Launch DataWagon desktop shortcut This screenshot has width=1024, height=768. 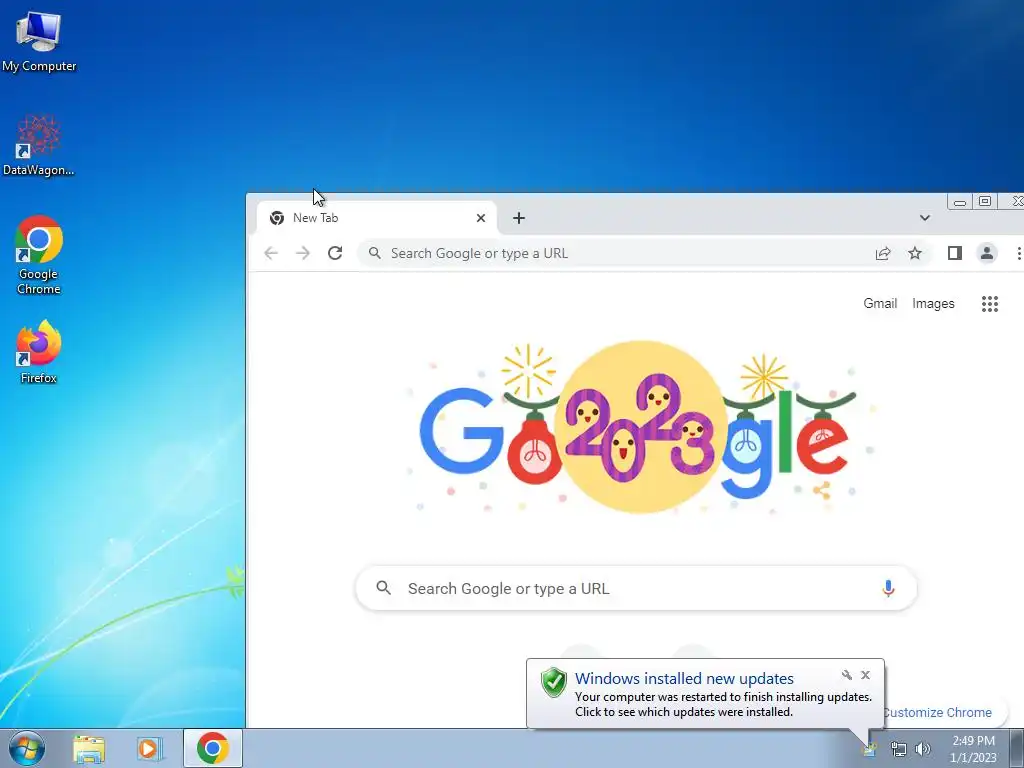[x=39, y=145]
